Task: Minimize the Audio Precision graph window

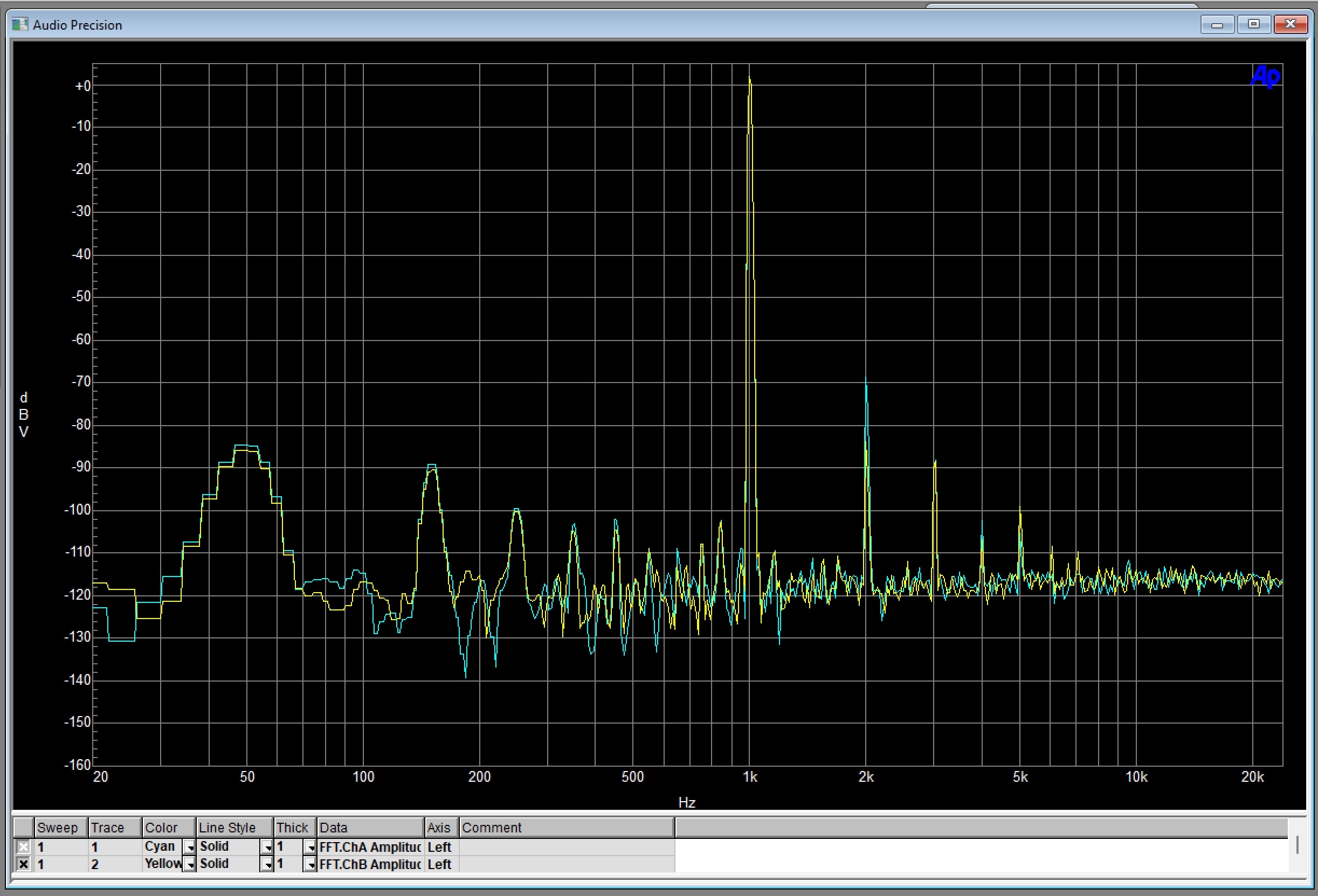Action: tap(1217, 24)
